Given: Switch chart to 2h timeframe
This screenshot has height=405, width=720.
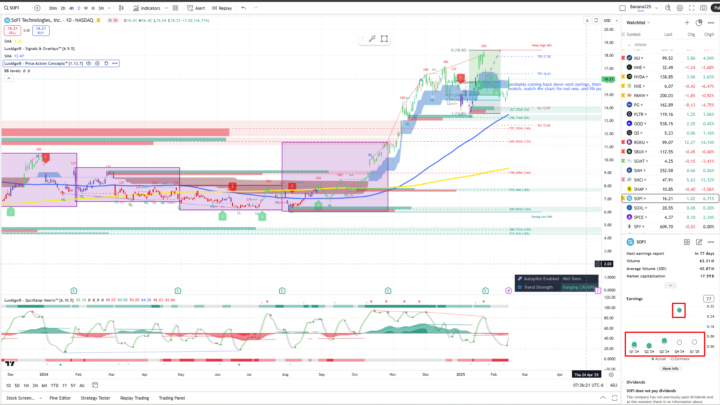Looking at the screenshot, I should (63, 8).
